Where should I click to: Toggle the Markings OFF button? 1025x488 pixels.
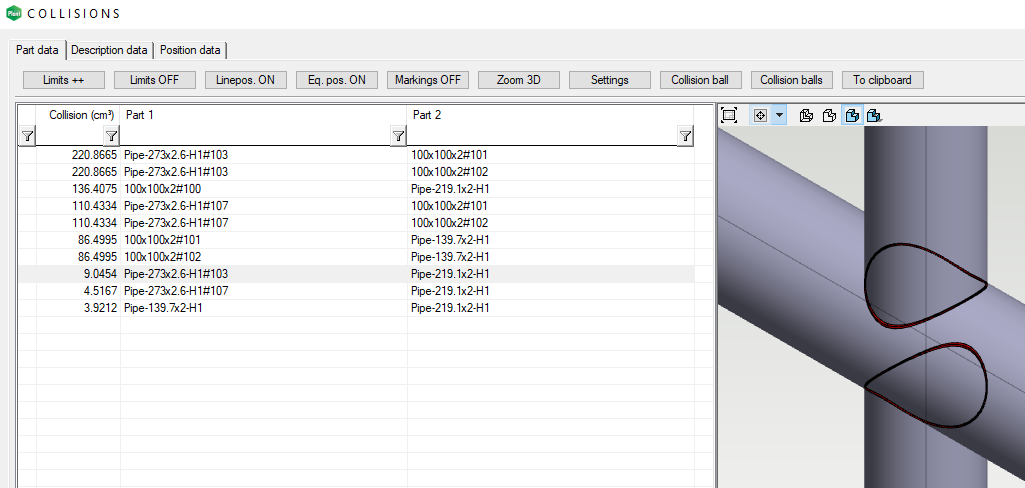pos(428,80)
